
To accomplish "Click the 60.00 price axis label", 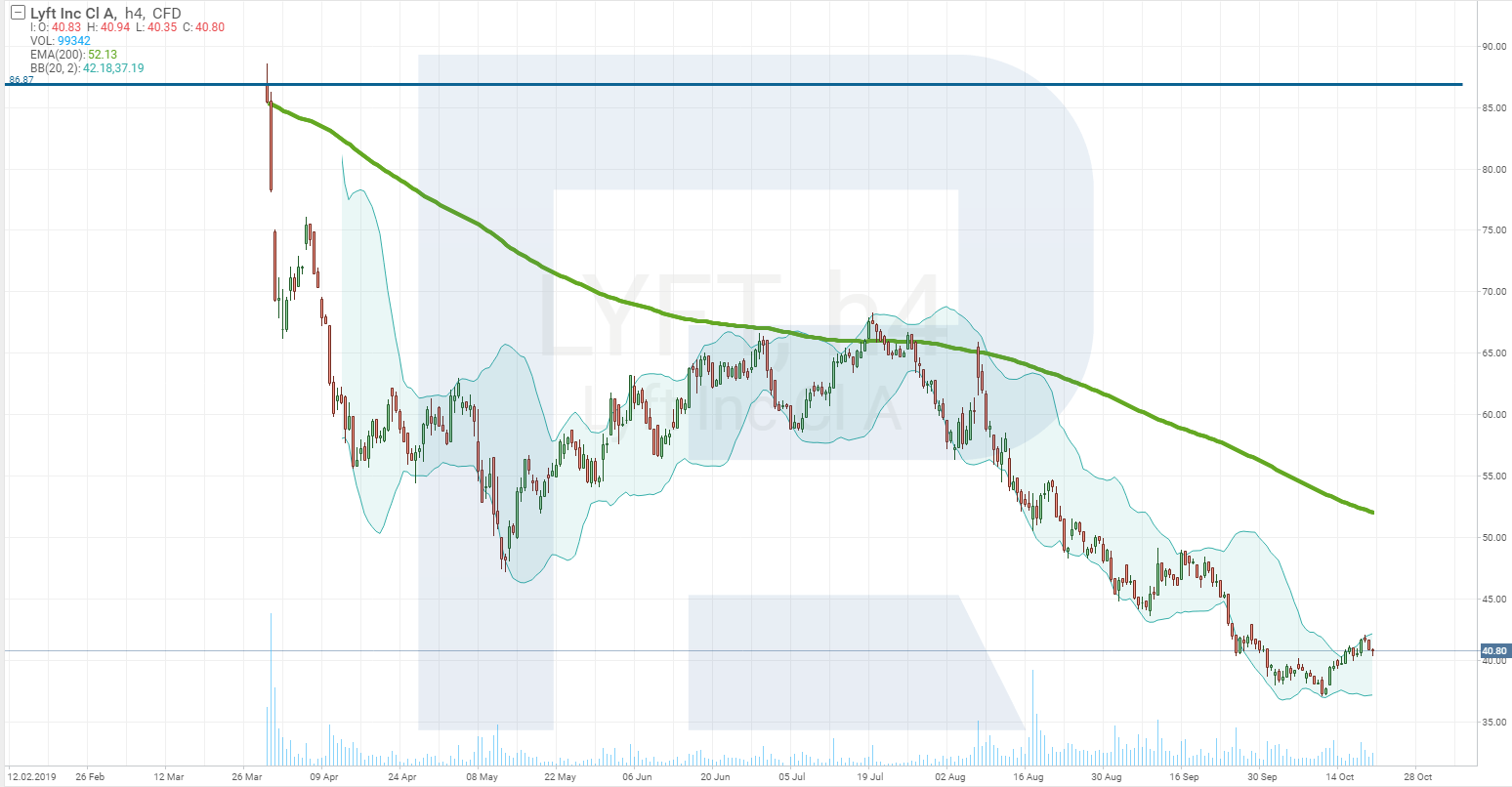I will point(1494,415).
